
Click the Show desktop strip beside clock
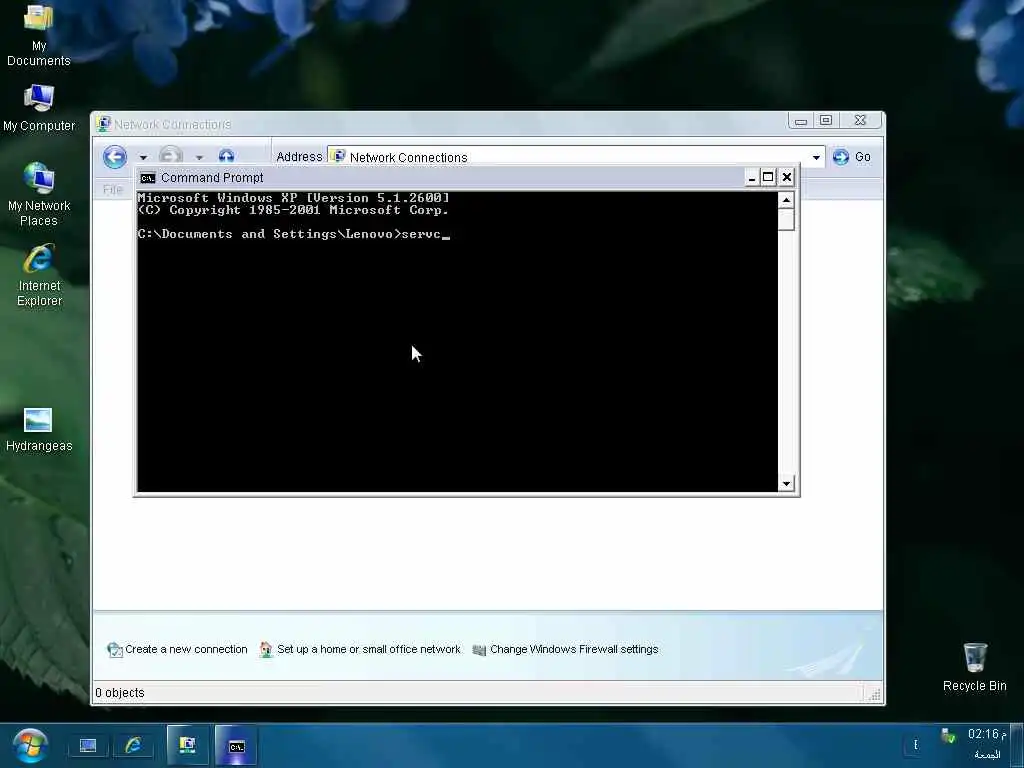coord(1017,745)
